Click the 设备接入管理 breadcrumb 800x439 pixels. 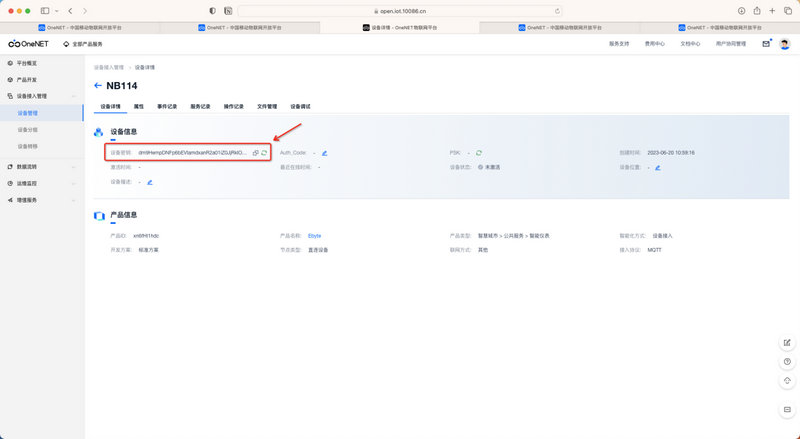click(109, 67)
